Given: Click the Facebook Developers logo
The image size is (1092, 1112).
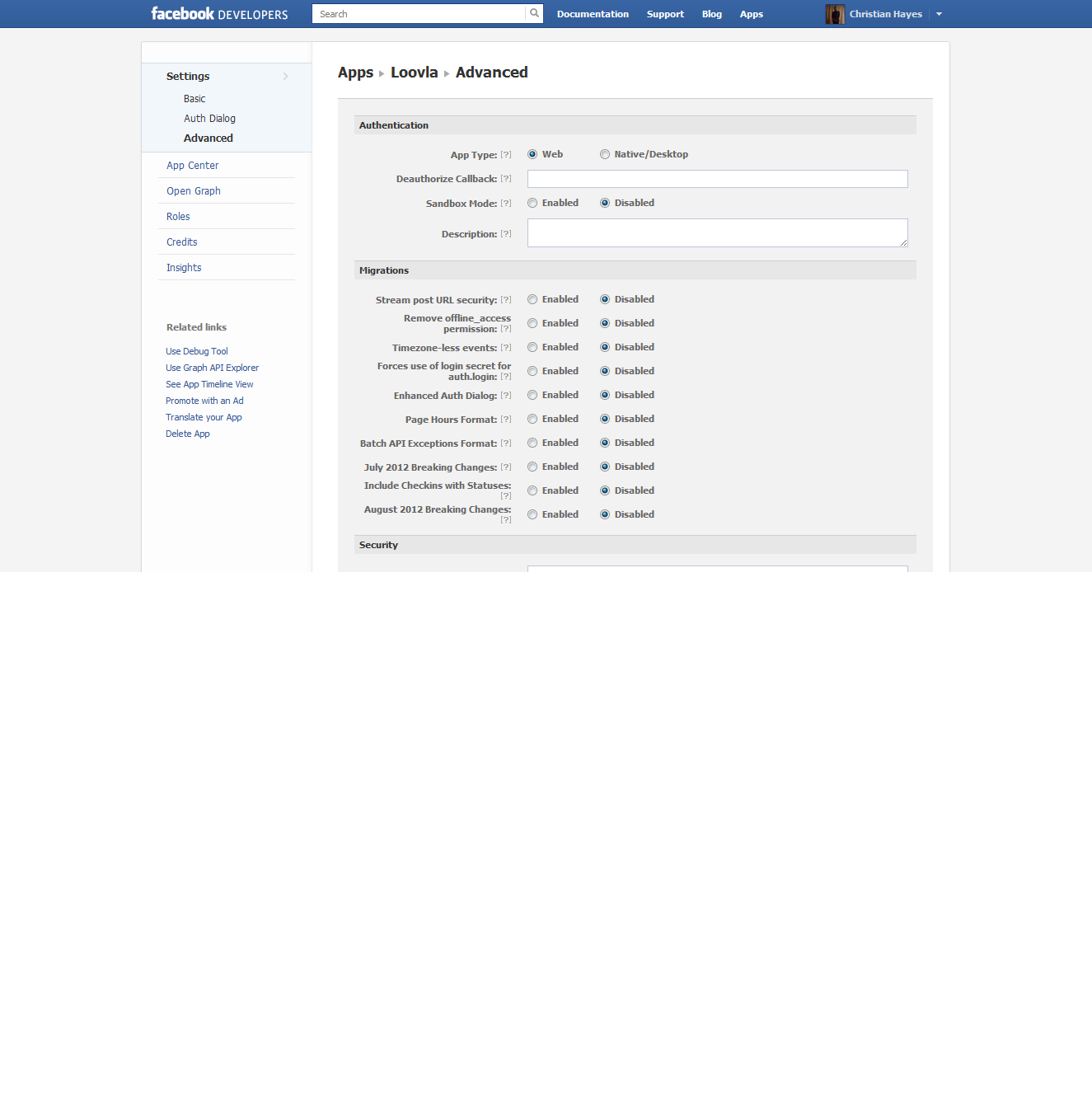Looking at the screenshot, I should [219, 14].
